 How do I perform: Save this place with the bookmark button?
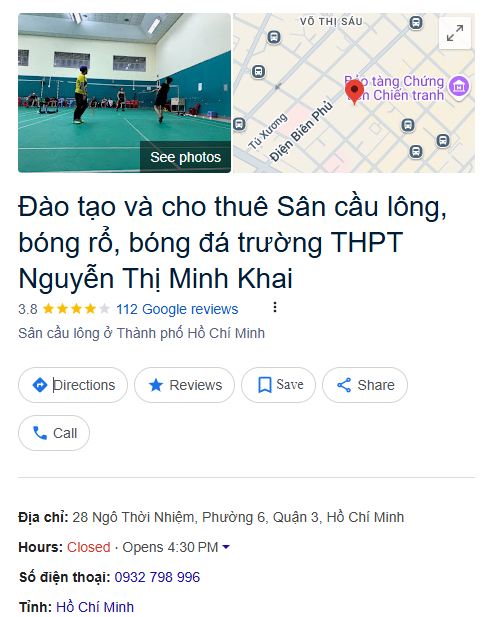click(x=278, y=385)
